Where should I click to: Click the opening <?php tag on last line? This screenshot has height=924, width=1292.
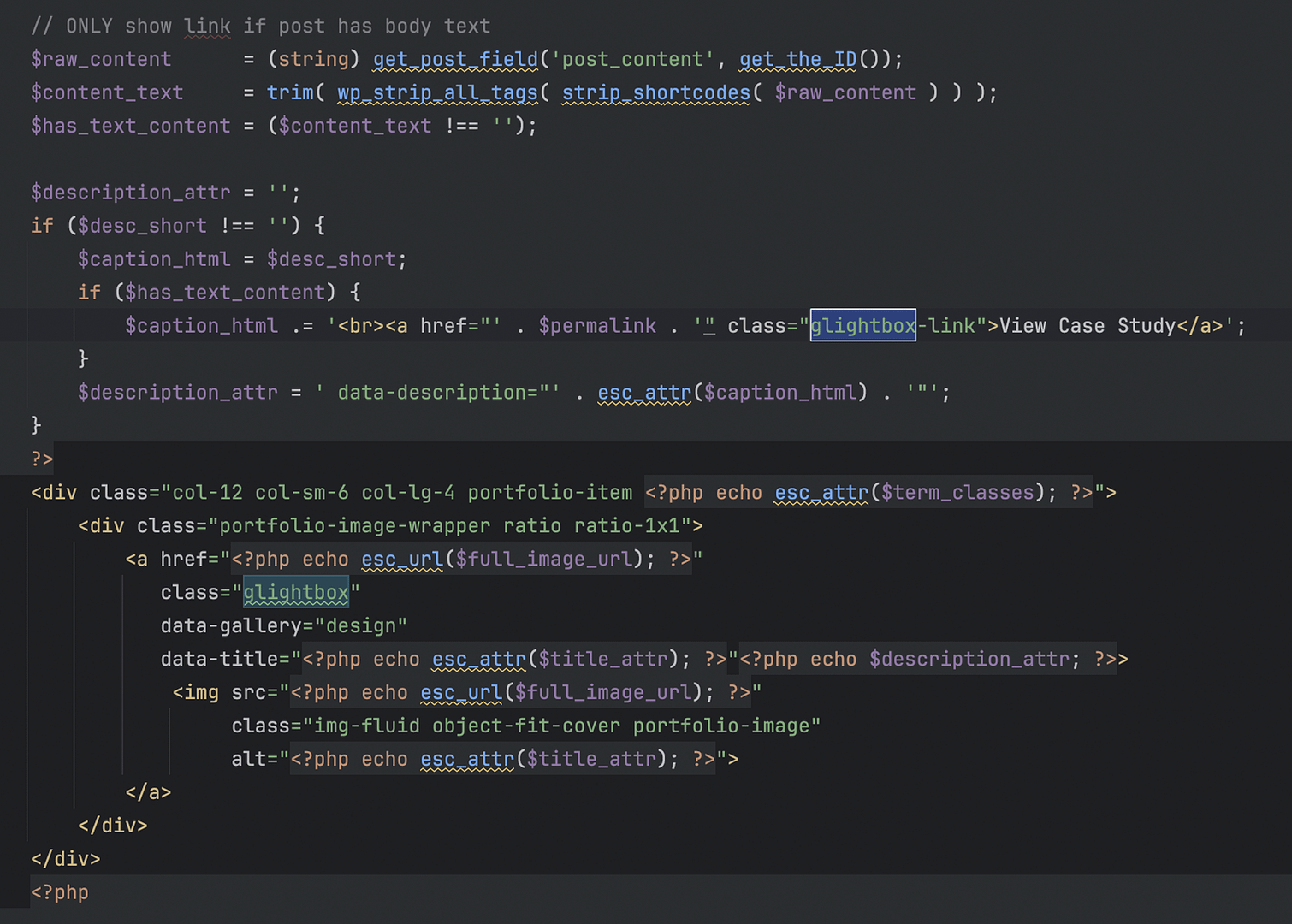point(60,892)
